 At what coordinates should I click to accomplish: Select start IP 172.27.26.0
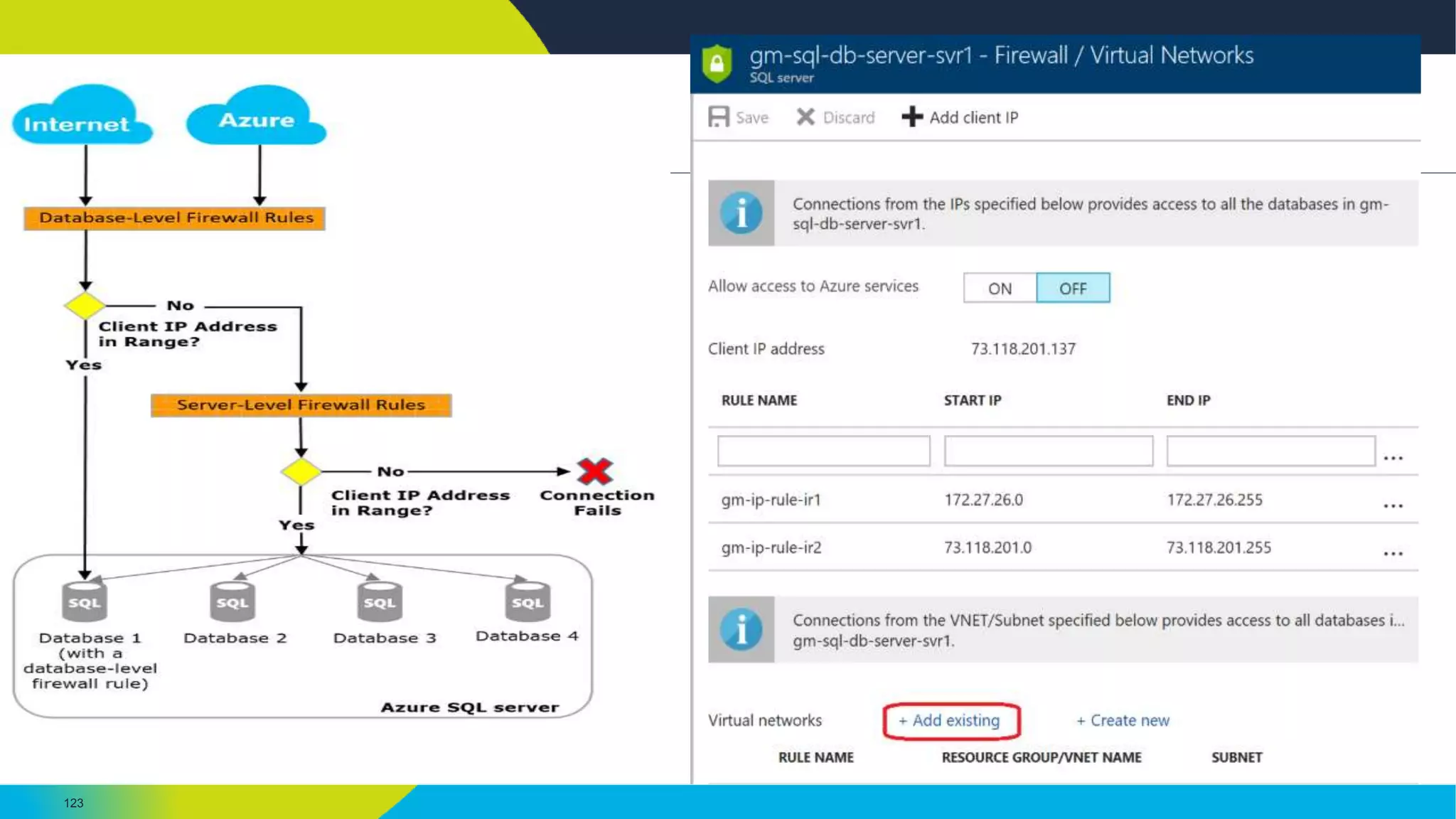(983, 500)
